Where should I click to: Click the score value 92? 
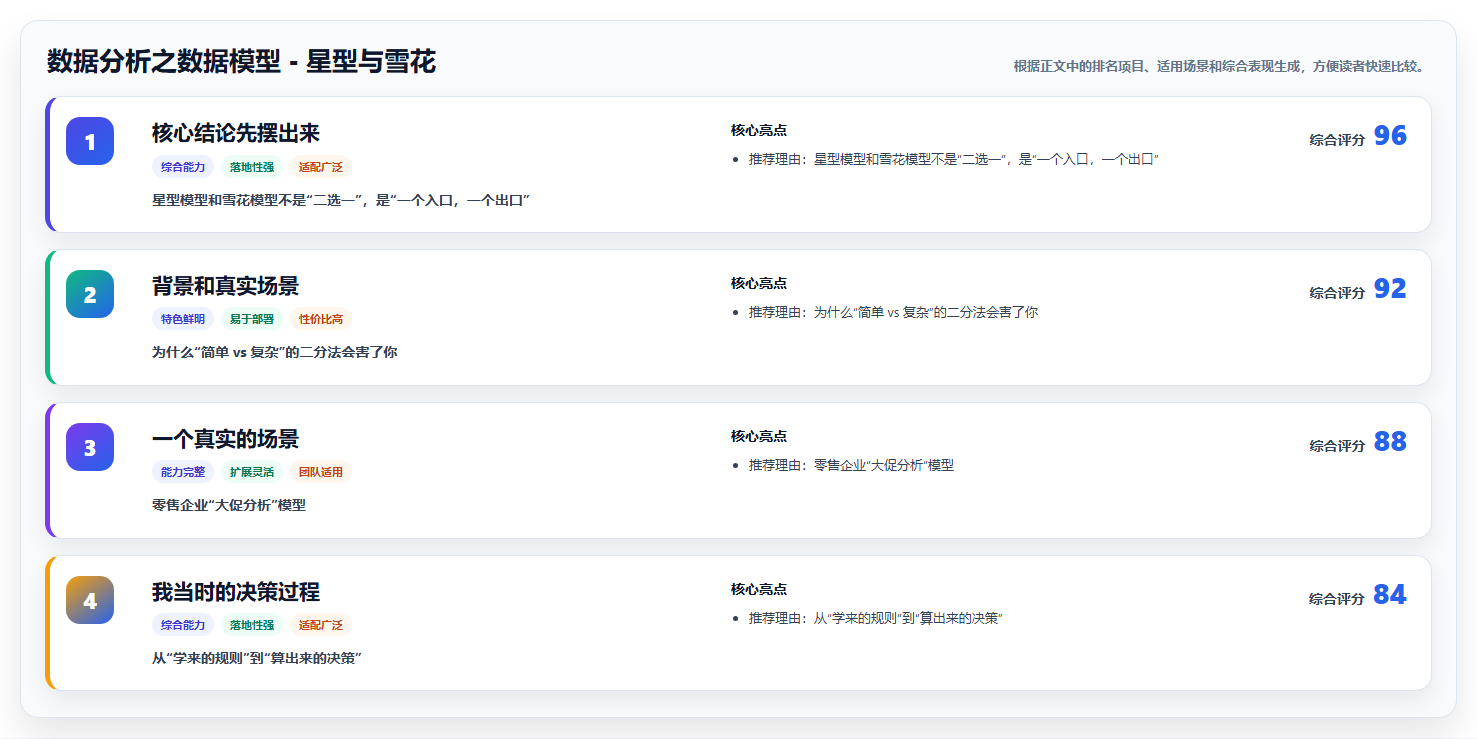1390,289
